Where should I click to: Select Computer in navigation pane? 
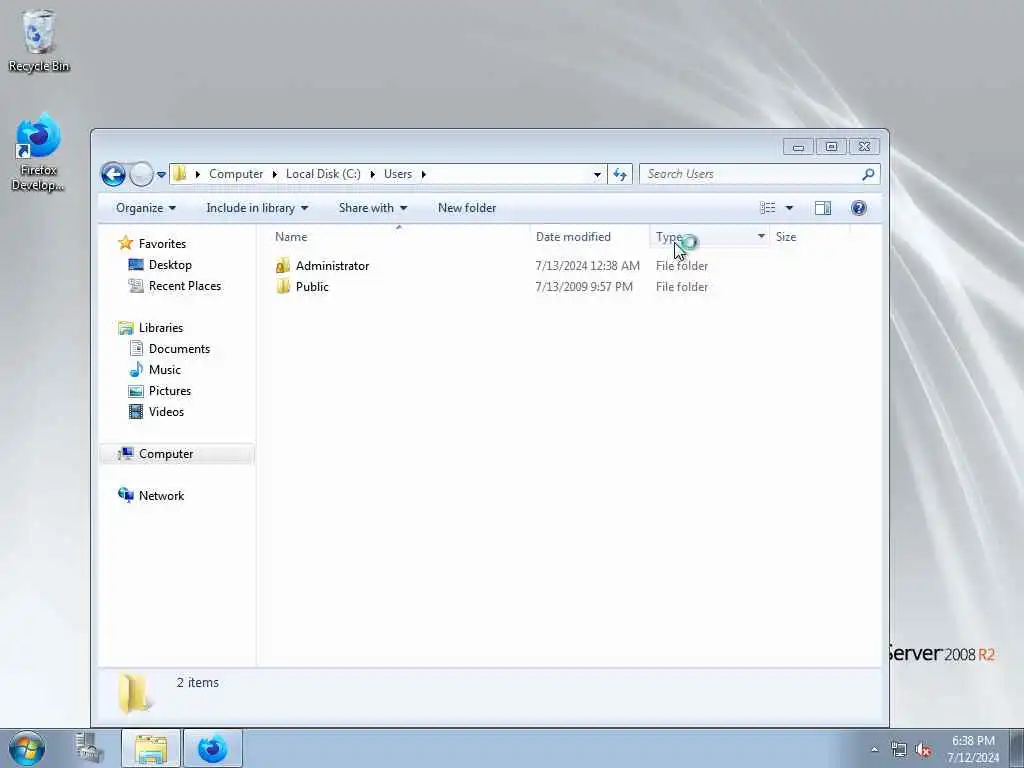[166, 454]
